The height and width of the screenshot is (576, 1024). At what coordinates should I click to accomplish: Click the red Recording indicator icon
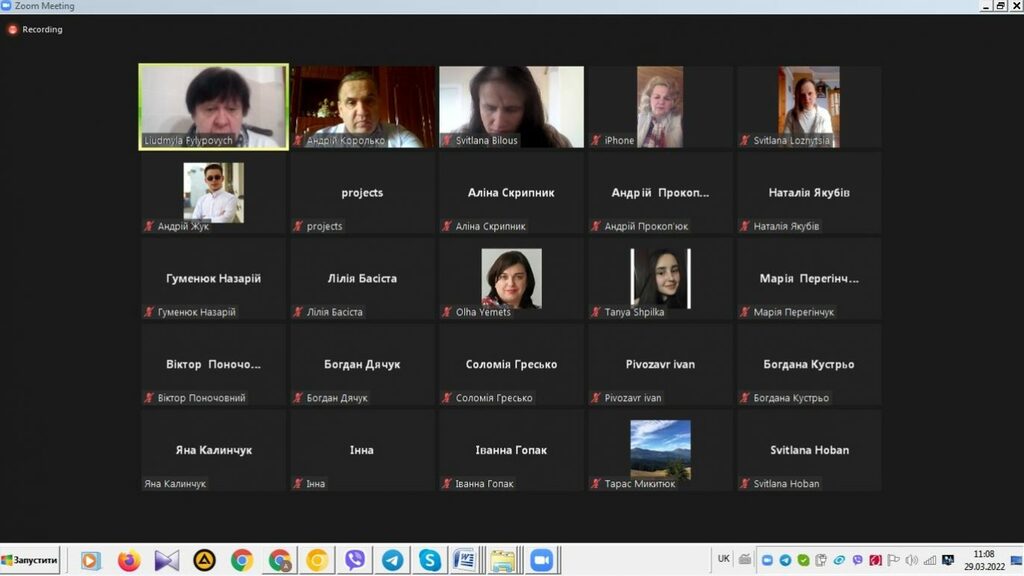[x=13, y=30]
